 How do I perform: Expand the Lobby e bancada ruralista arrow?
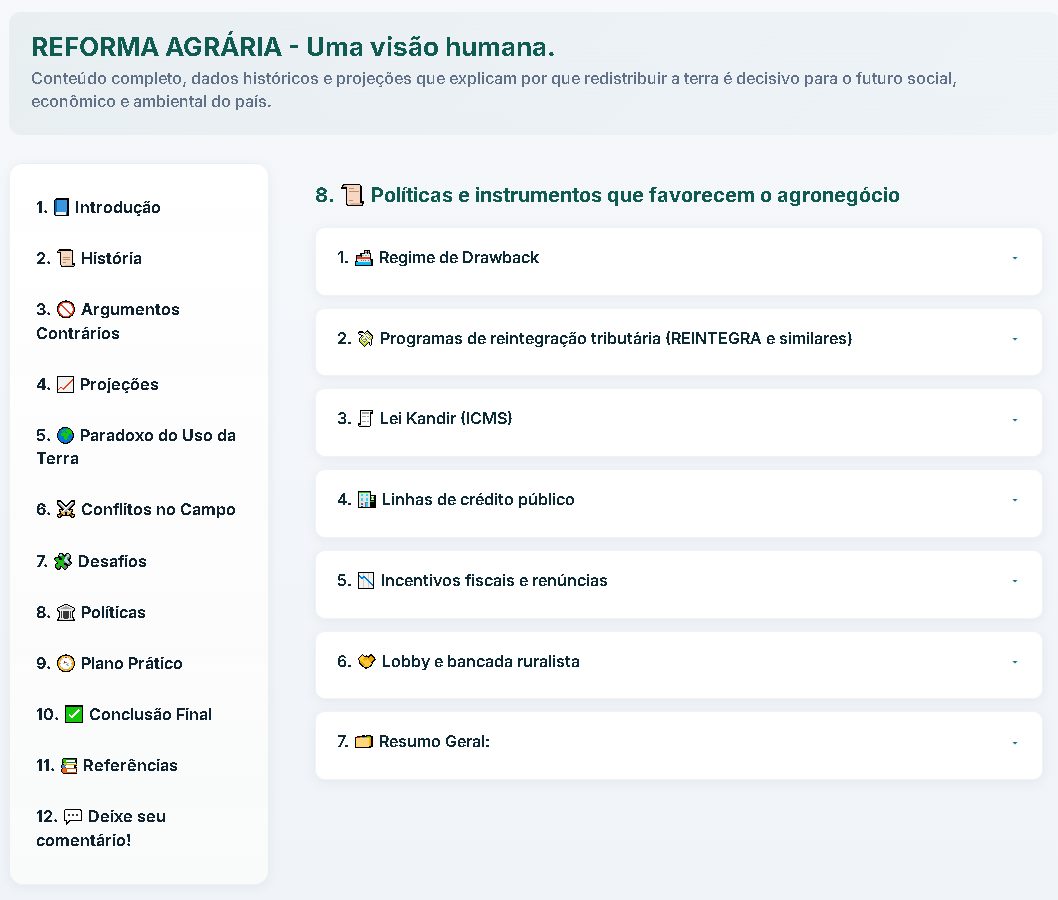click(1015, 662)
